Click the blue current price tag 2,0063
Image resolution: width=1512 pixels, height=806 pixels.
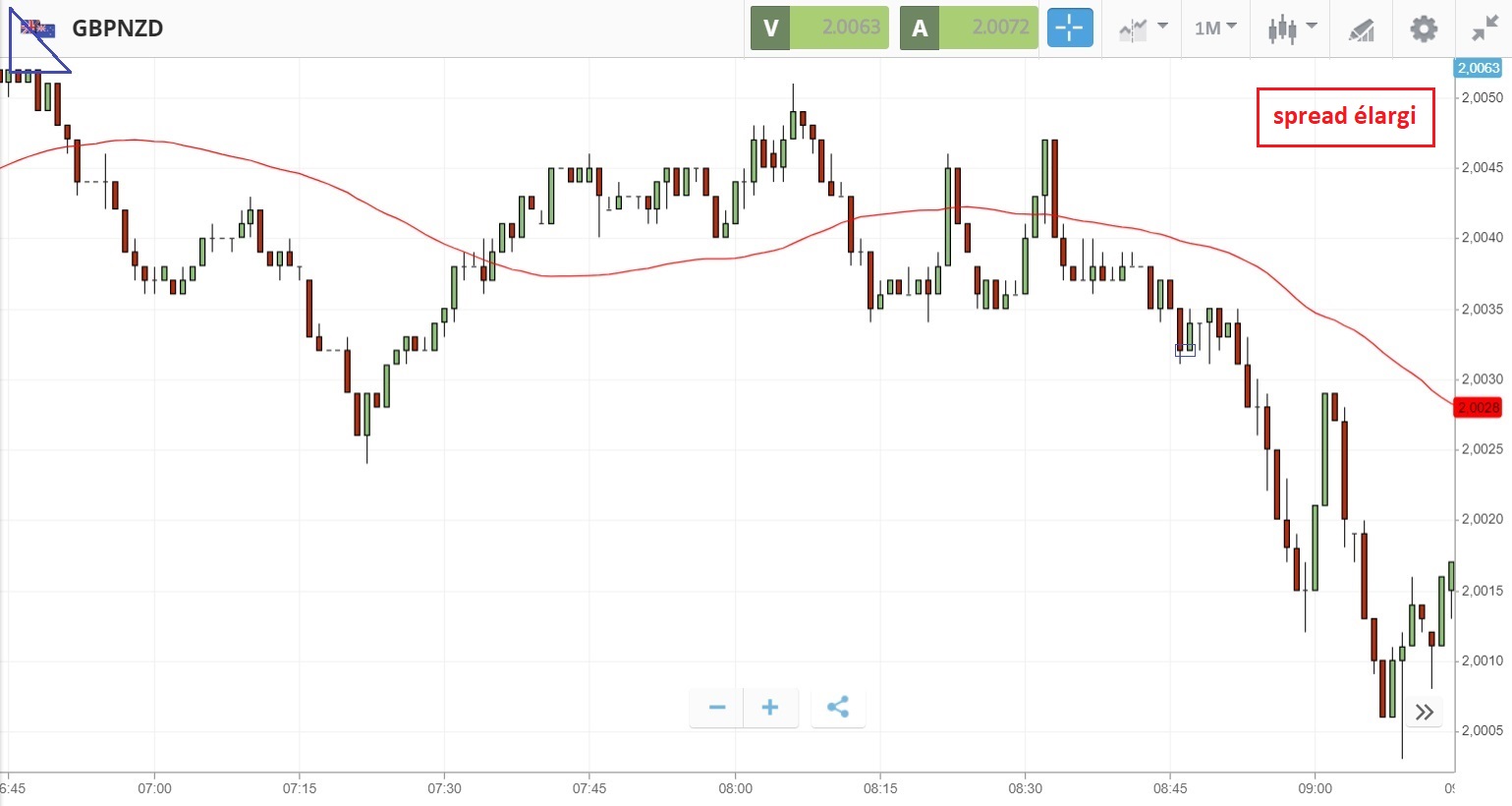pyautogui.click(x=1478, y=68)
